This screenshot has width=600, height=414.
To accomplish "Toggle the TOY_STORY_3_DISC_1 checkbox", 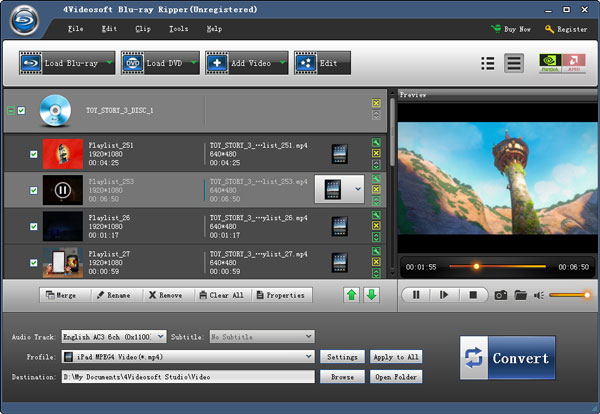I will pyautogui.click(x=22, y=110).
